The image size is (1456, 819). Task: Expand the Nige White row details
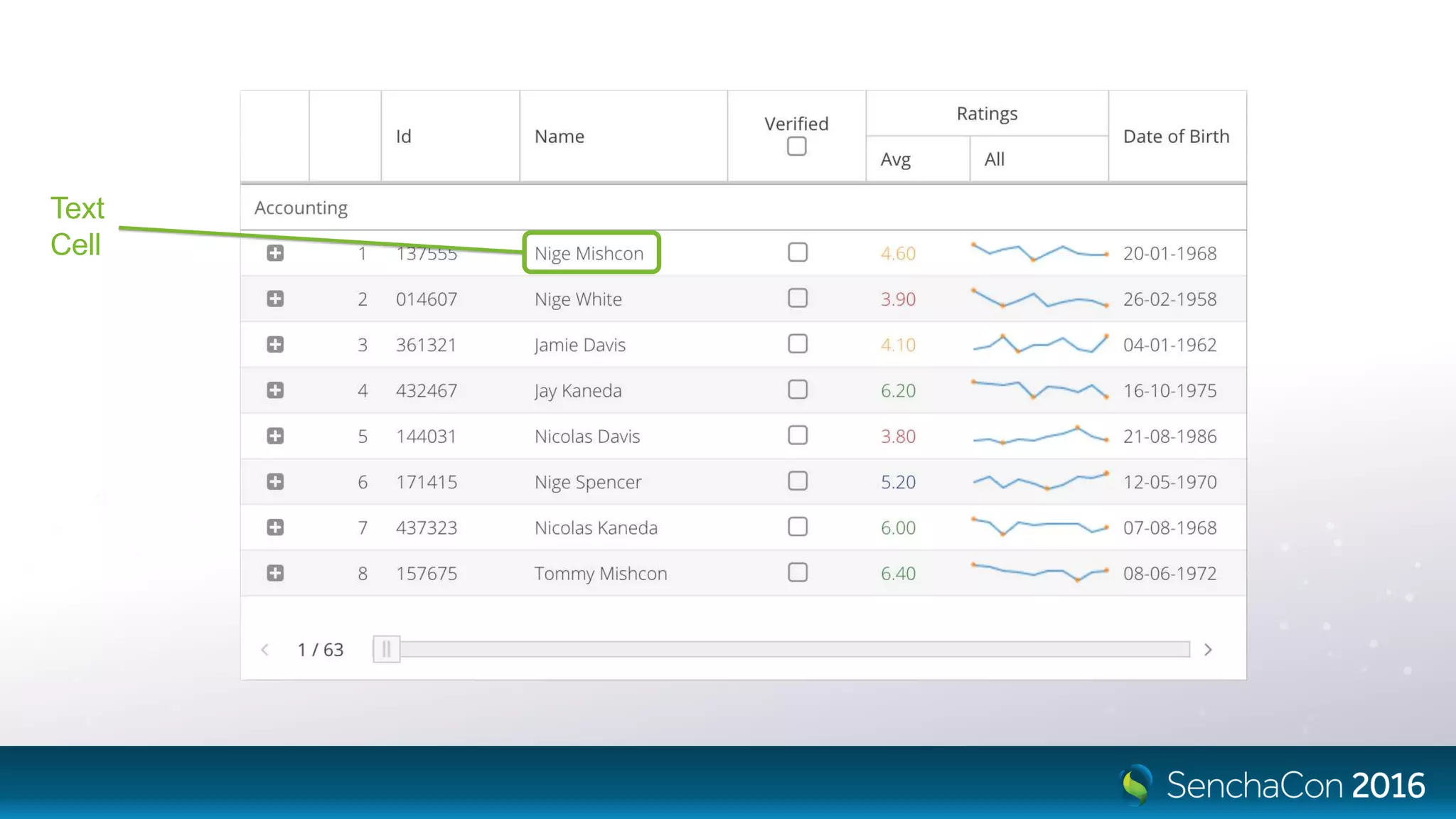(x=275, y=299)
